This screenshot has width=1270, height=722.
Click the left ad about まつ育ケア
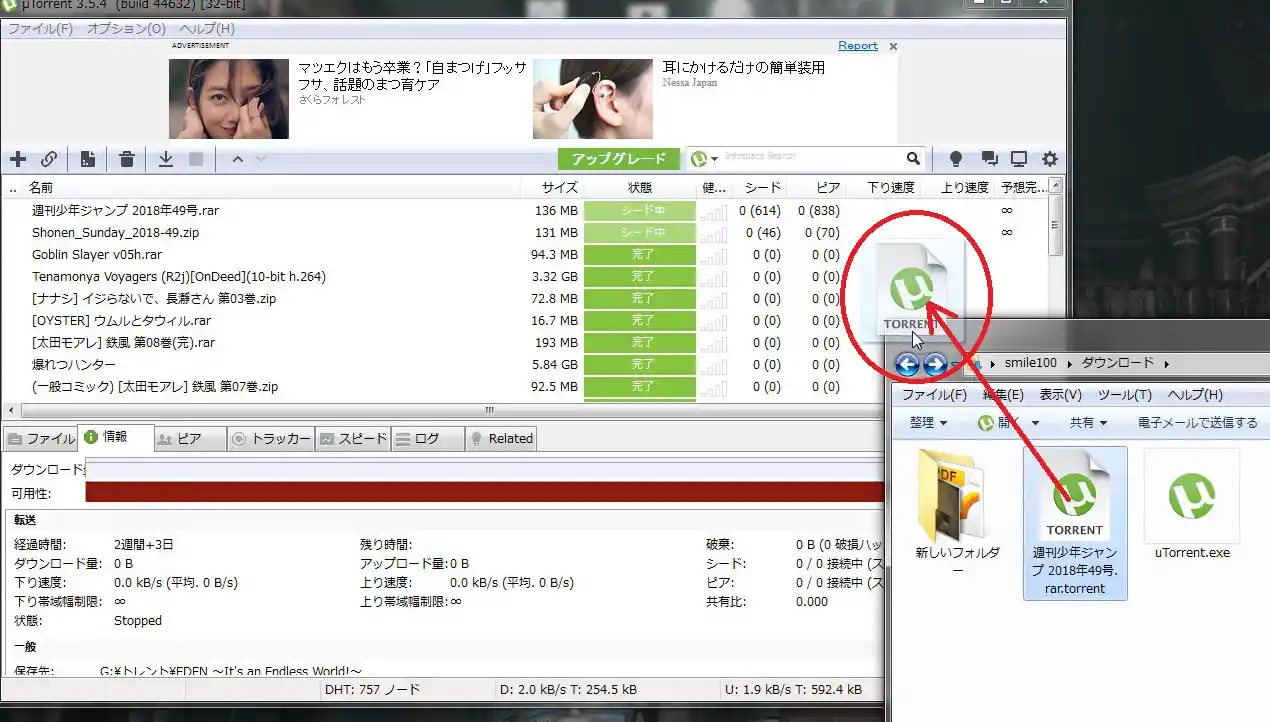tap(349, 98)
